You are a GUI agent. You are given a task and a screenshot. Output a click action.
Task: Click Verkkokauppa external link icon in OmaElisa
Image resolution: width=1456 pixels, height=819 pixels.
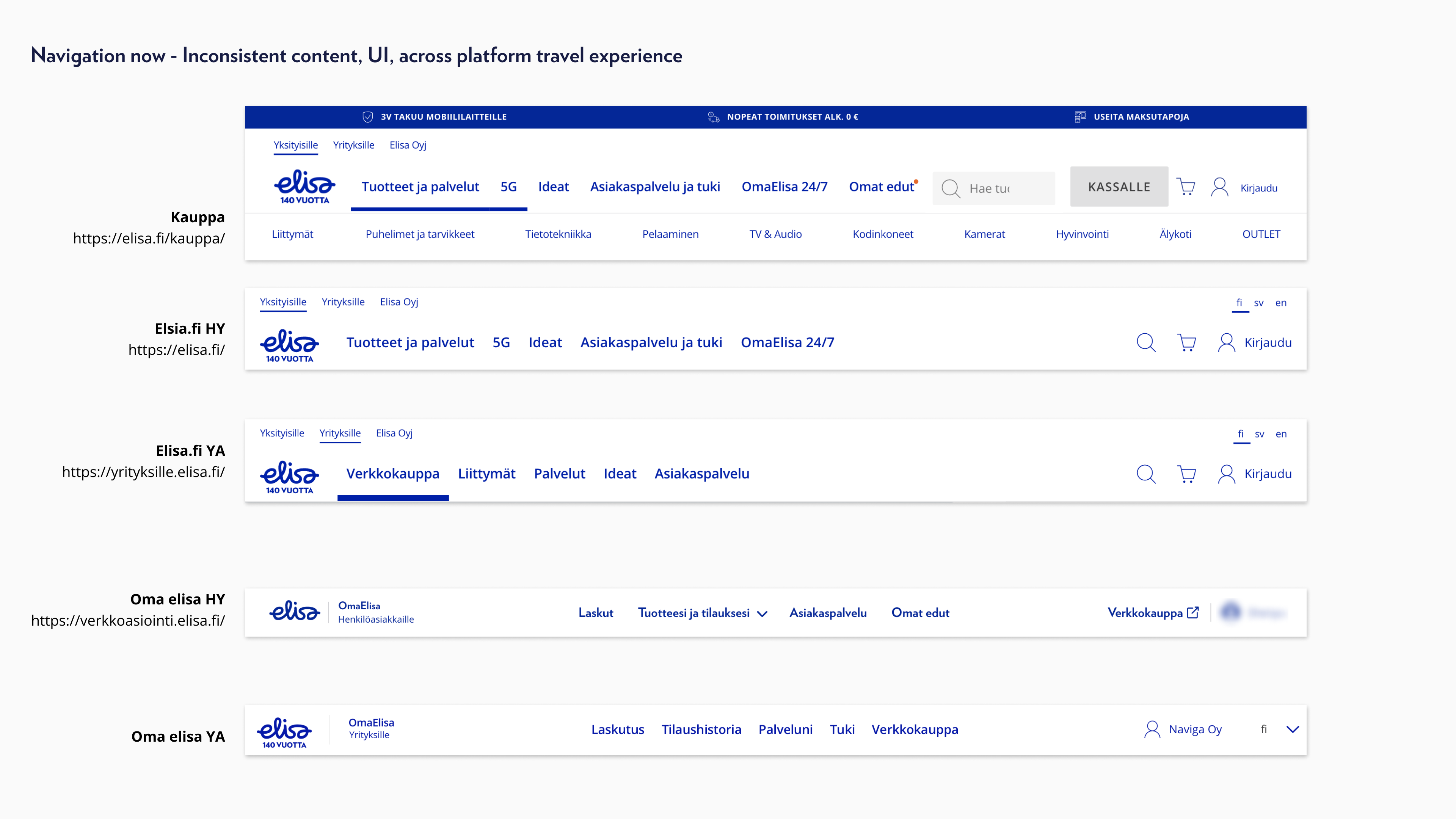pyautogui.click(x=1193, y=613)
